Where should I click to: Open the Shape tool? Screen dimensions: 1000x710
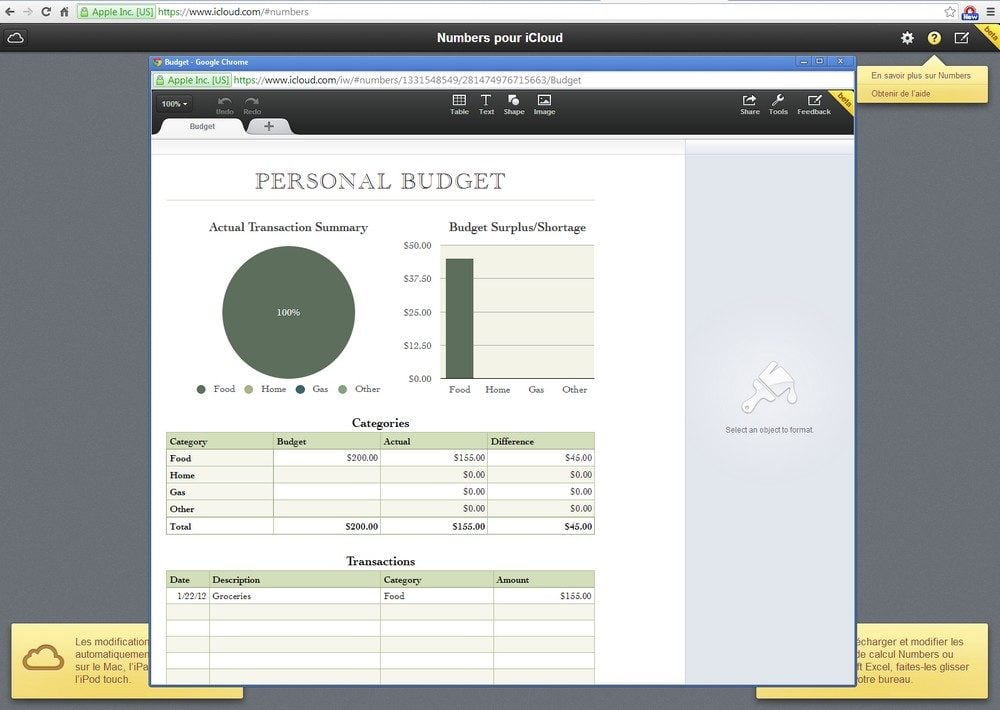click(514, 104)
